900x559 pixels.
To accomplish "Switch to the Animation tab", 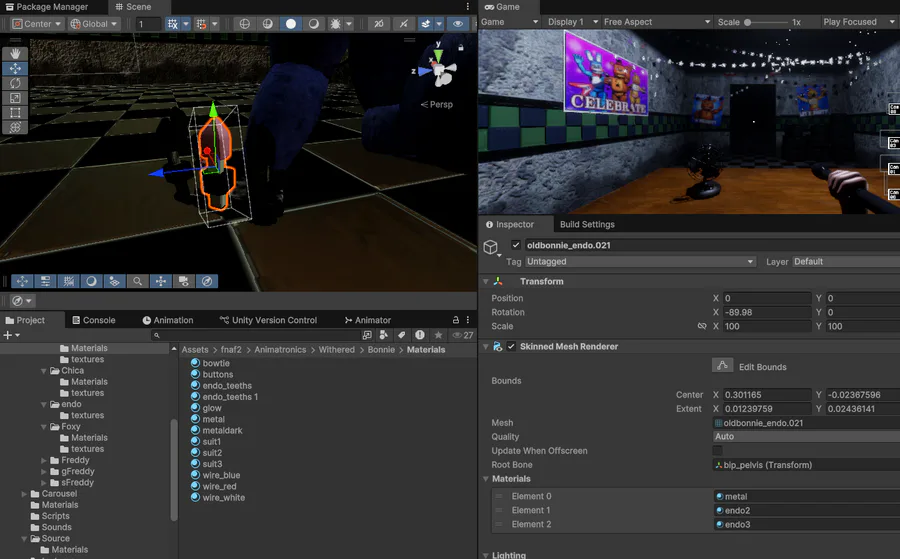I will (168, 320).
